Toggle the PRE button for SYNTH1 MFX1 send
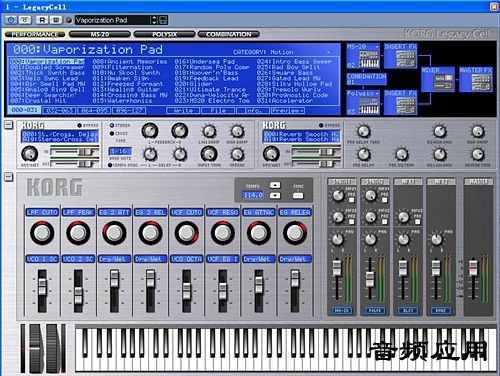The width and height of the screenshot is (500, 376). click(x=351, y=200)
